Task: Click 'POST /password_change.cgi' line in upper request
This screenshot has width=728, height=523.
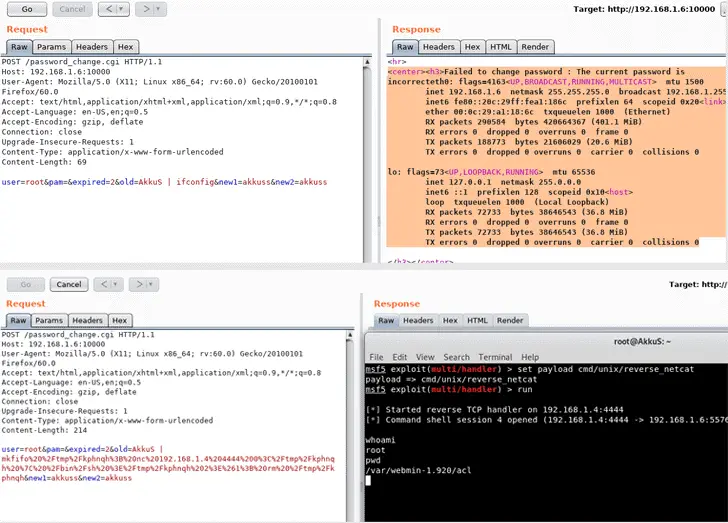Action: (82, 62)
